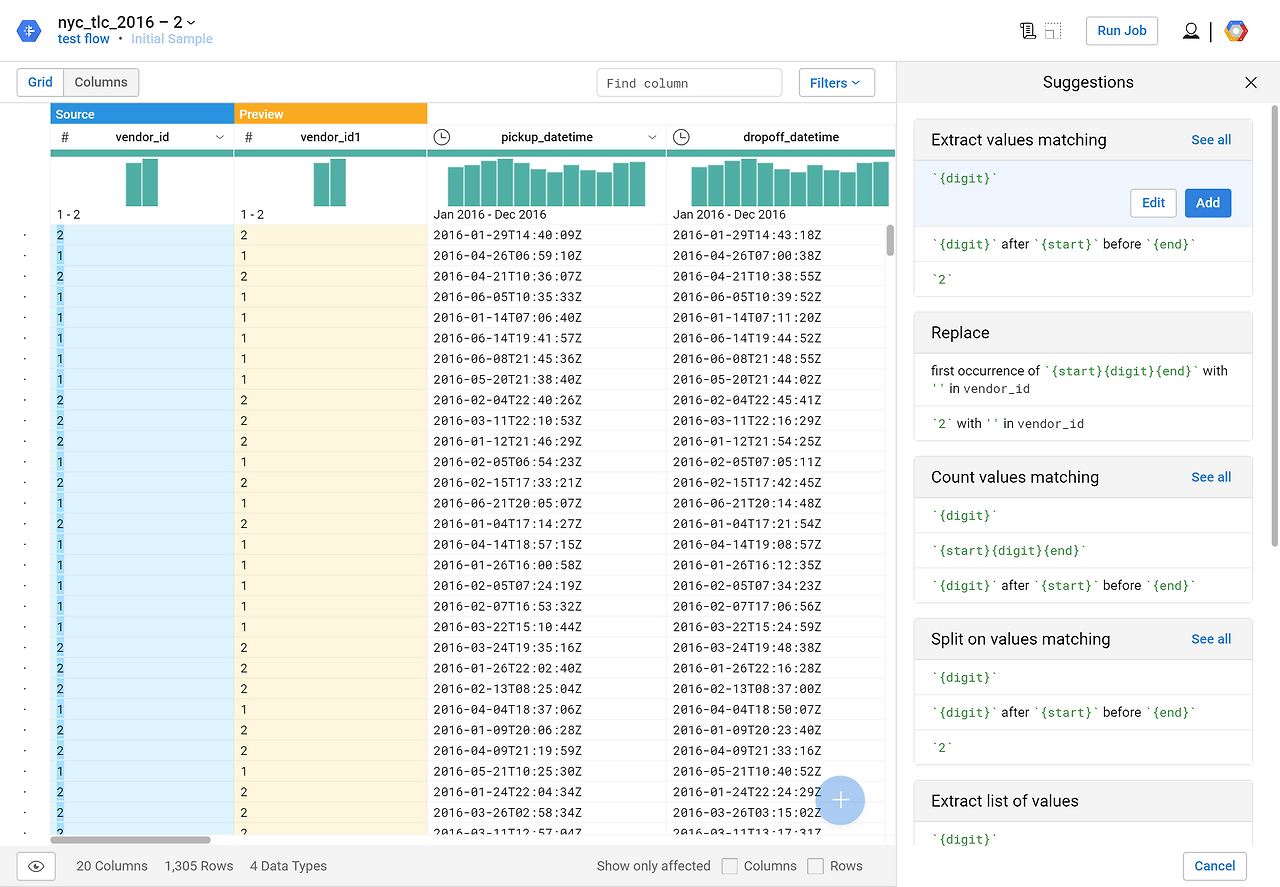Open See all for Extract values matching

(x=1211, y=140)
